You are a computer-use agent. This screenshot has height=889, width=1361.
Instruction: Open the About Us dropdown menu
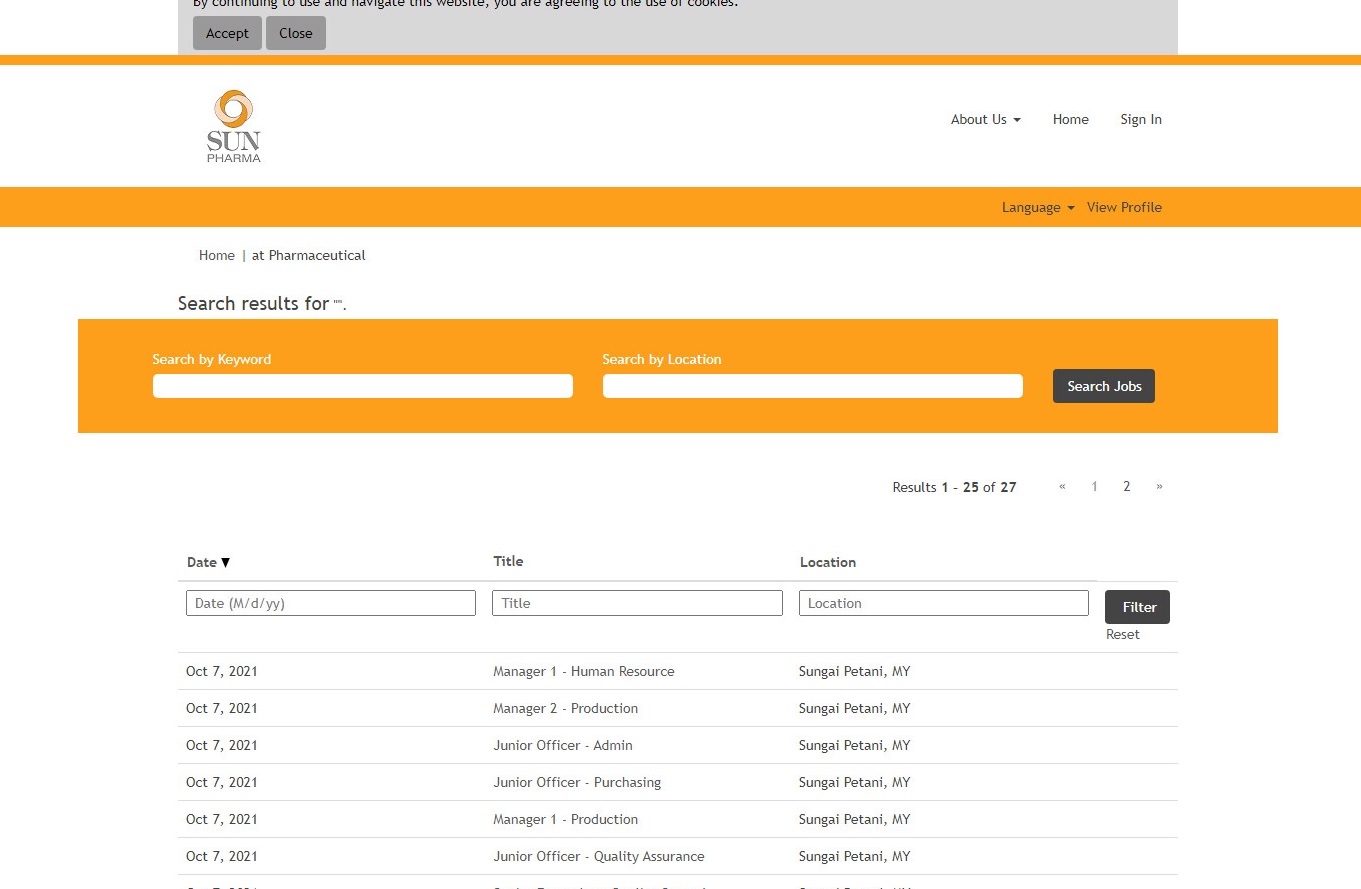(985, 119)
